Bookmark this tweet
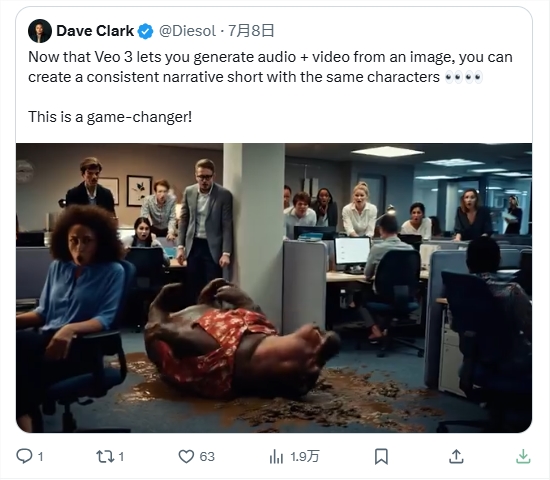The image size is (550, 480). pyautogui.click(x=381, y=456)
